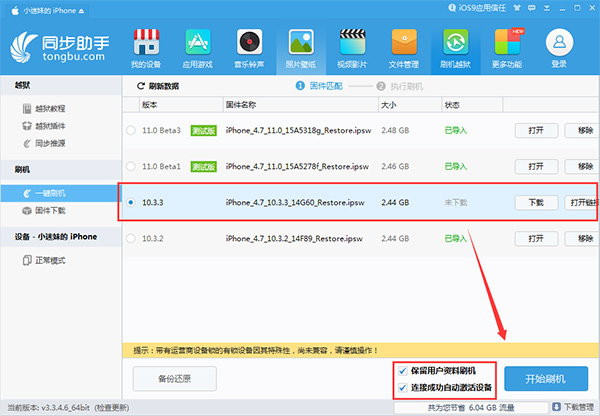The width and height of the screenshot is (600, 416).
Task: Click the yellow 提示 warning bar text
Action: pos(256,350)
